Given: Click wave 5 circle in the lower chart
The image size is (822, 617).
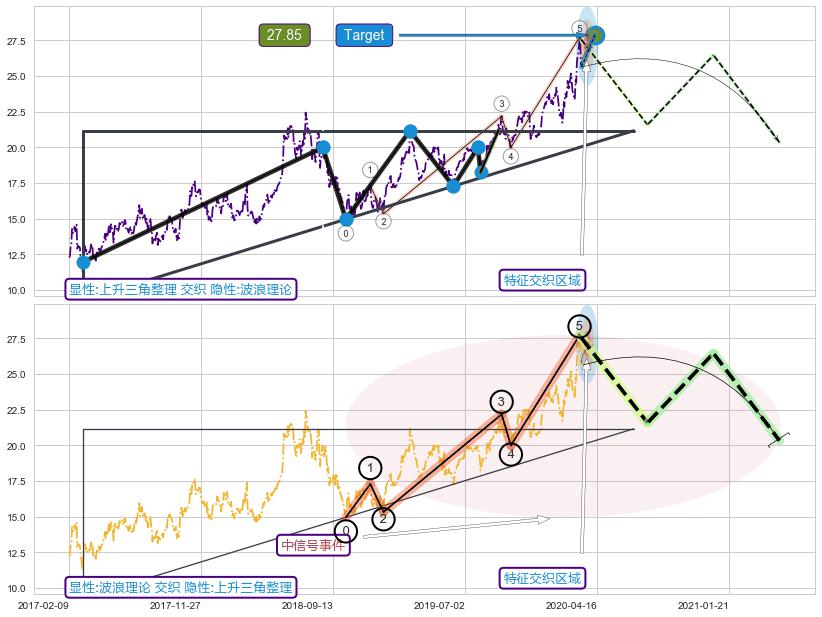Looking at the screenshot, I should pyautogui.click(x=579, y=326).
